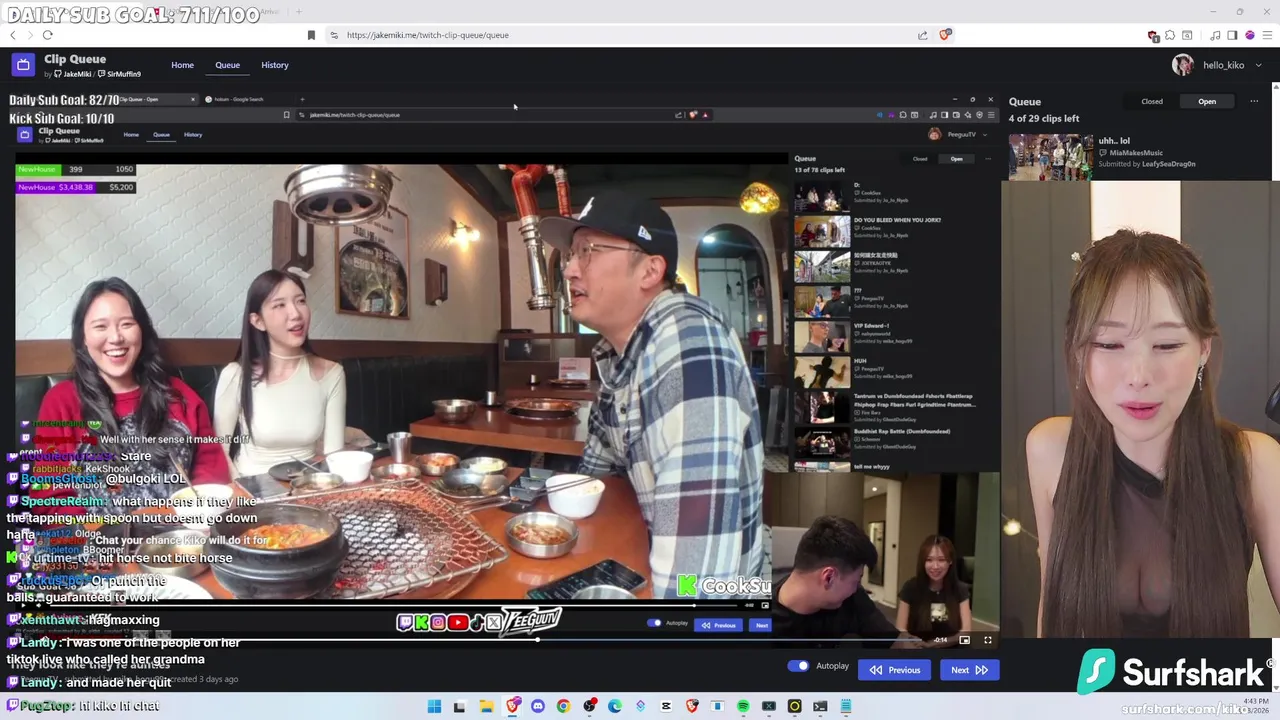Select the 'VIP Edward-1' clip in inner queue
Image resolution: width=1280 pixels, height=720 pixels.
coord(871,326)
